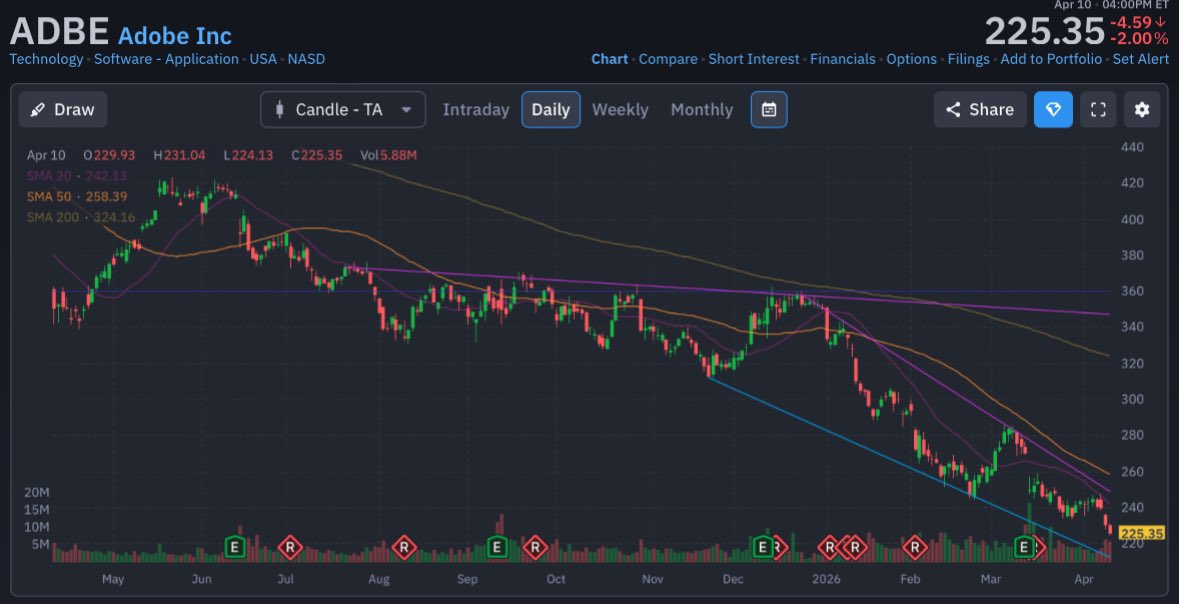The image size is (1179, 604).
Task: Click the September earnings E marker
Action: 496,547
